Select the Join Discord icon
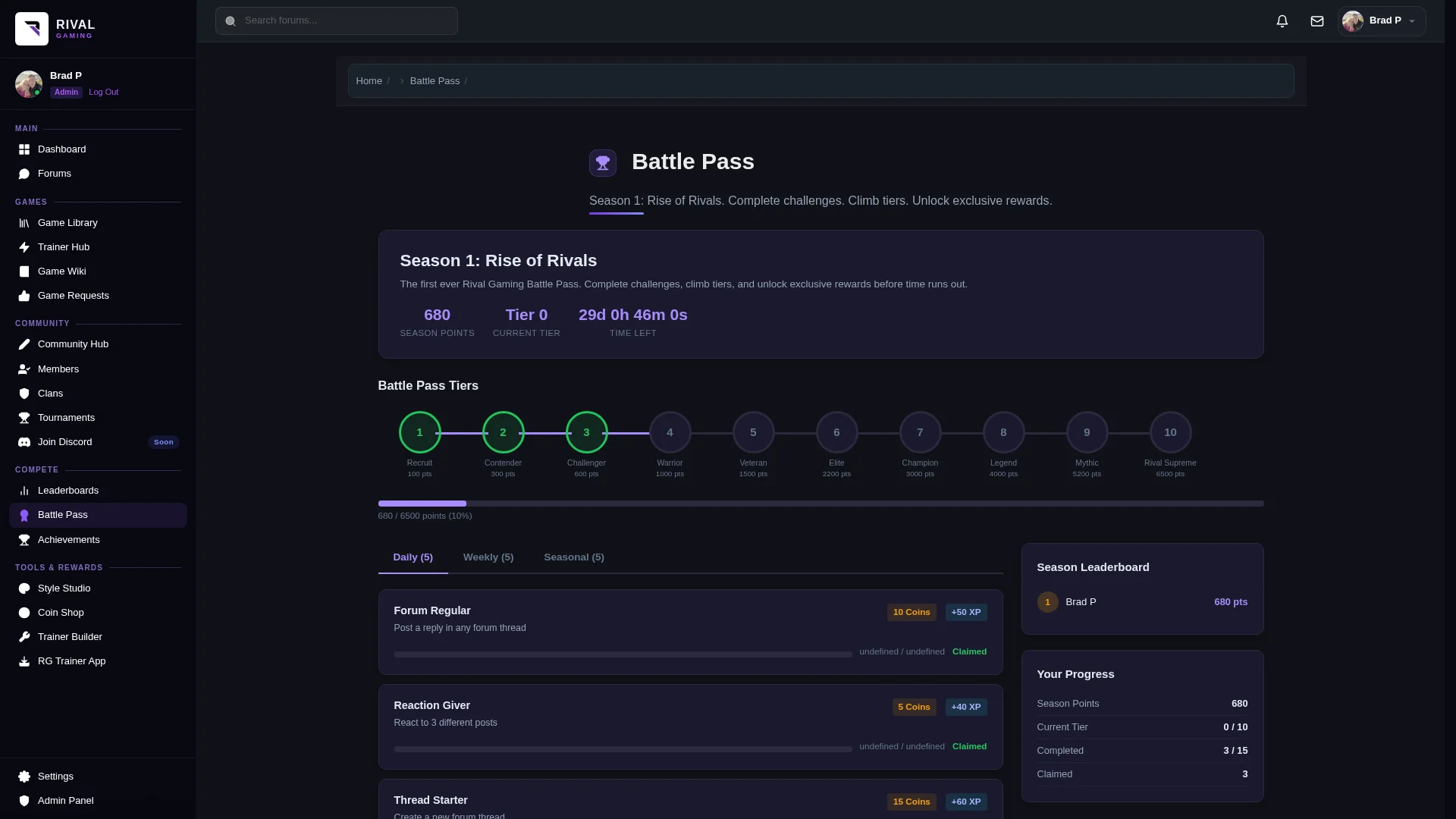The height and width of the screenshot is (819, 1456). [x=24, y=442]
